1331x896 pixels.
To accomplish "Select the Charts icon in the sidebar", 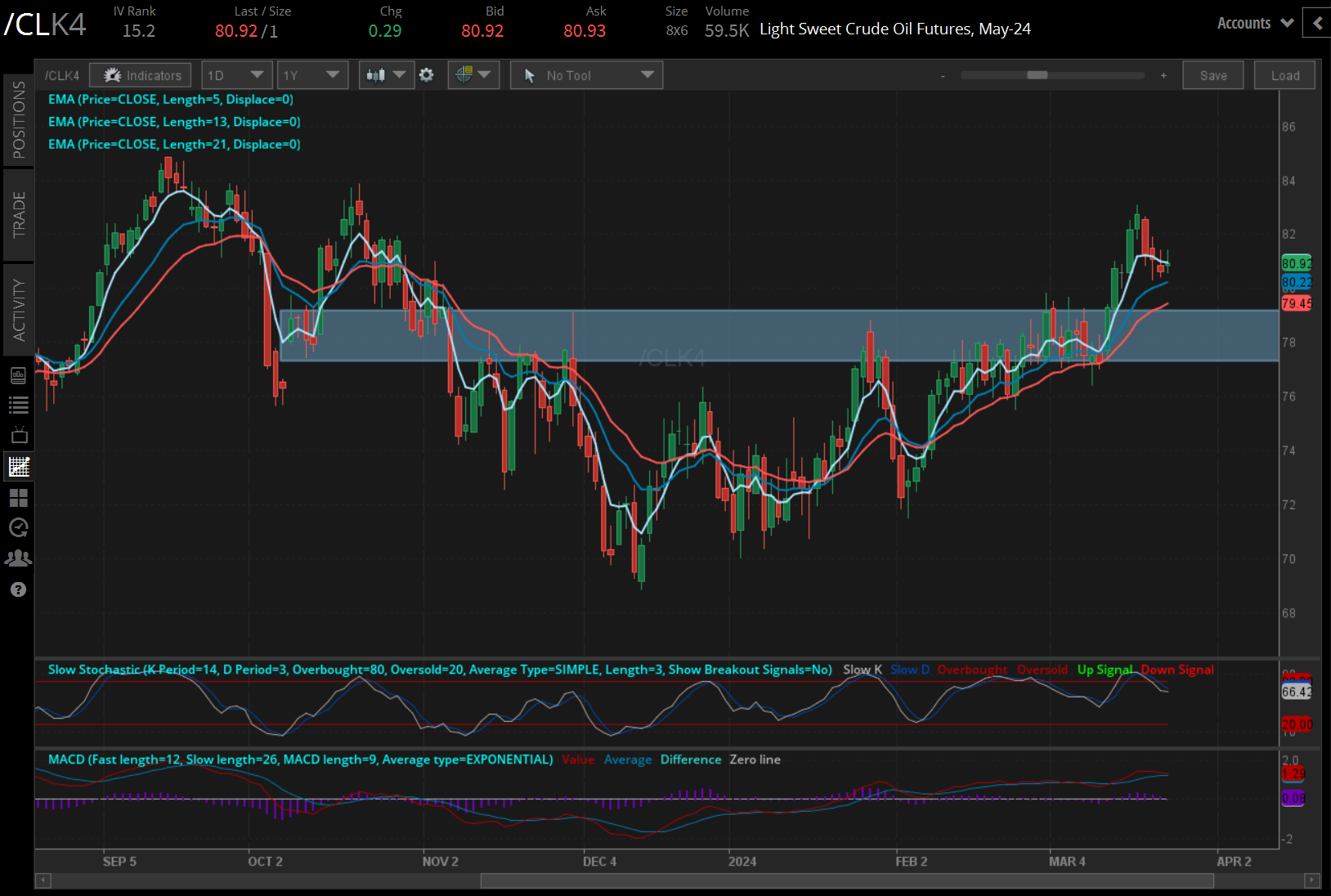I will point(19,467).
